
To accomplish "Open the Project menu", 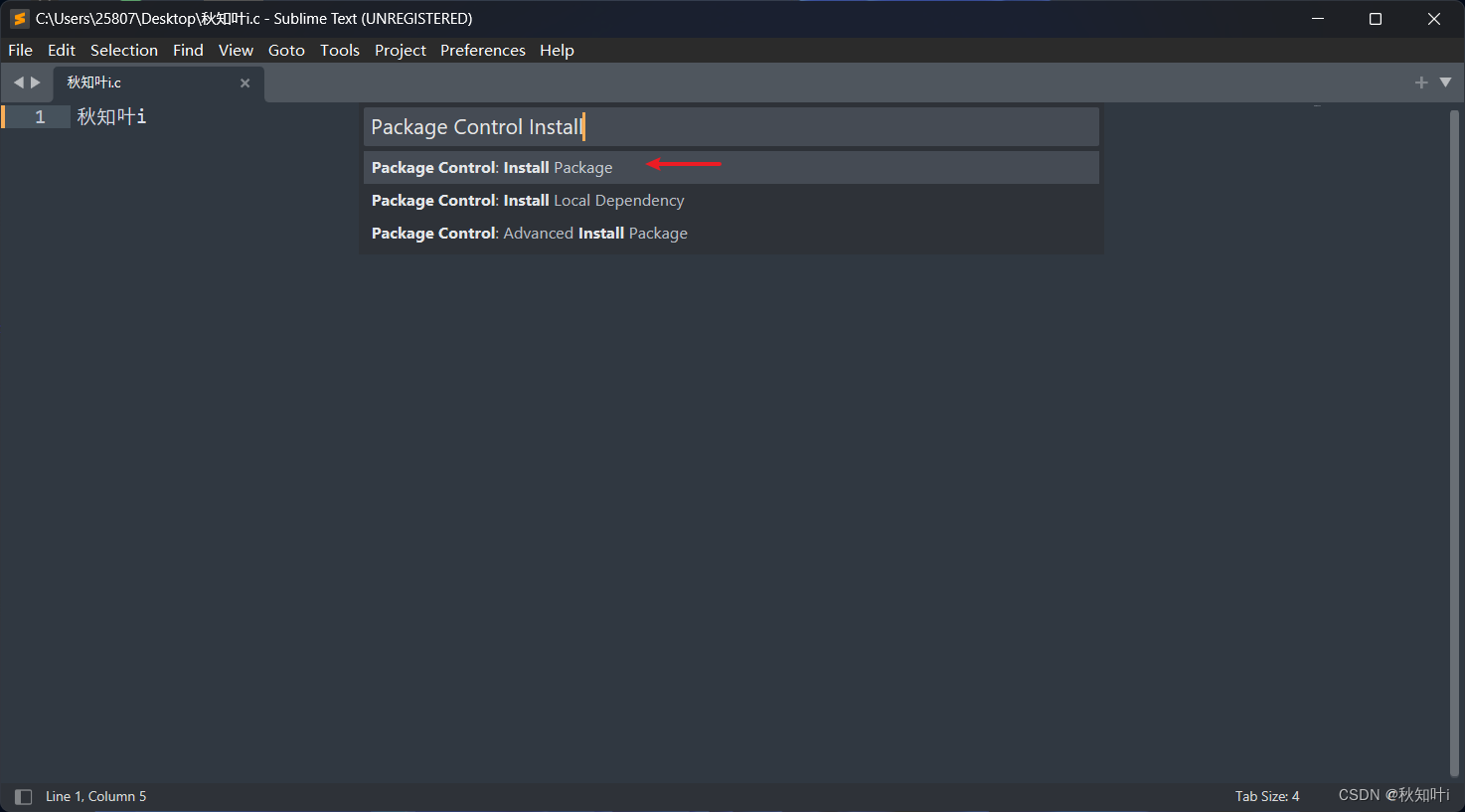I will point(401,50).
